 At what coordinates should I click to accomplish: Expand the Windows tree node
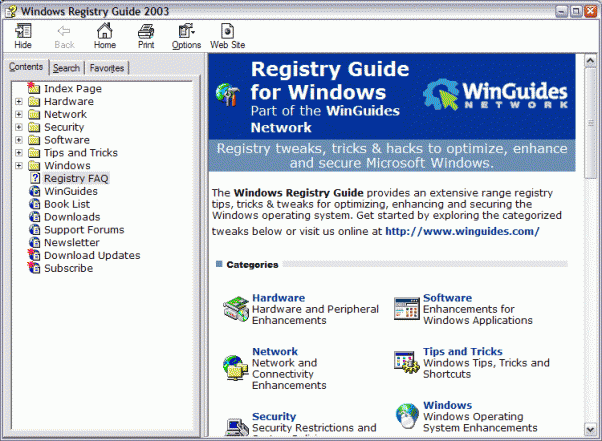(19, 165)
